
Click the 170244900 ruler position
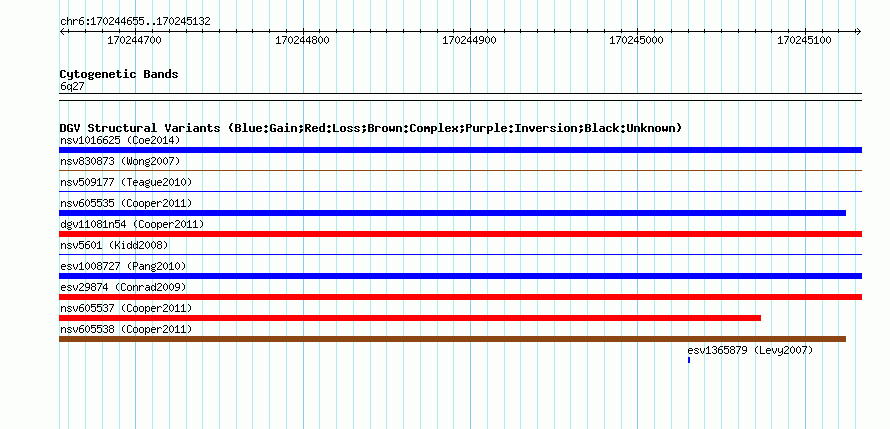[x=469, y=40]
